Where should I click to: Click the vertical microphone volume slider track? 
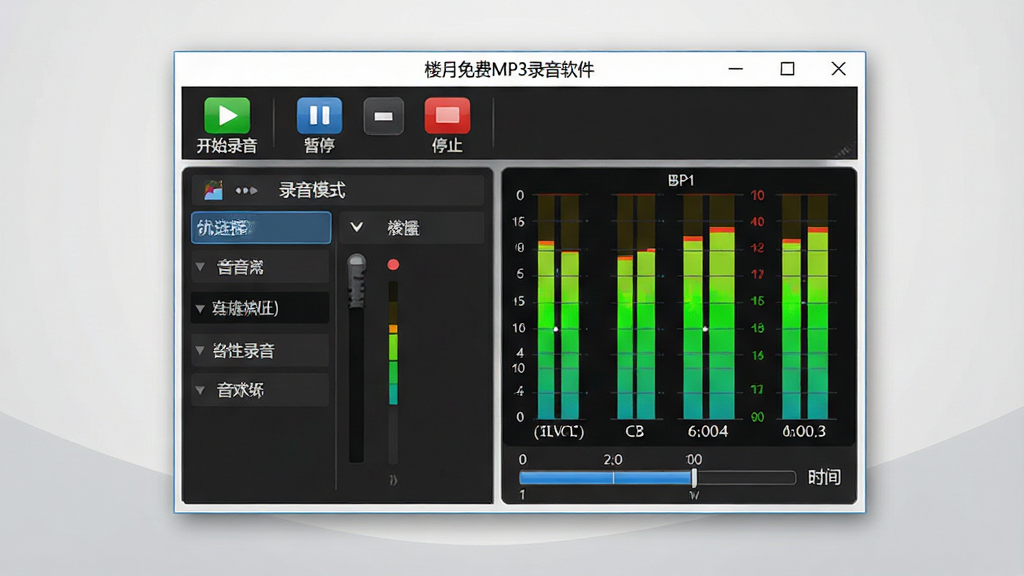[x=357, y=385]
